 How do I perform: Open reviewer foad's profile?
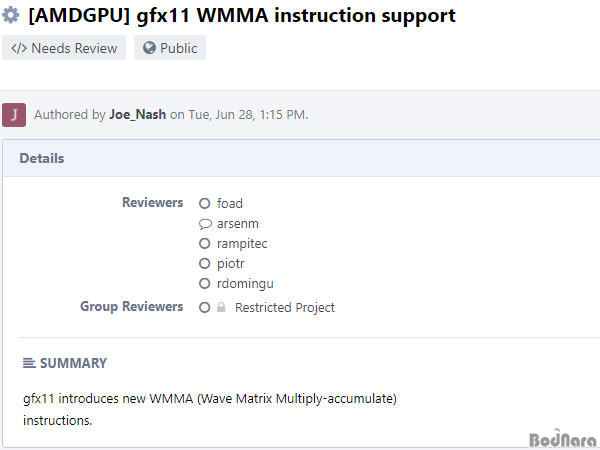(x=230, y=203)
